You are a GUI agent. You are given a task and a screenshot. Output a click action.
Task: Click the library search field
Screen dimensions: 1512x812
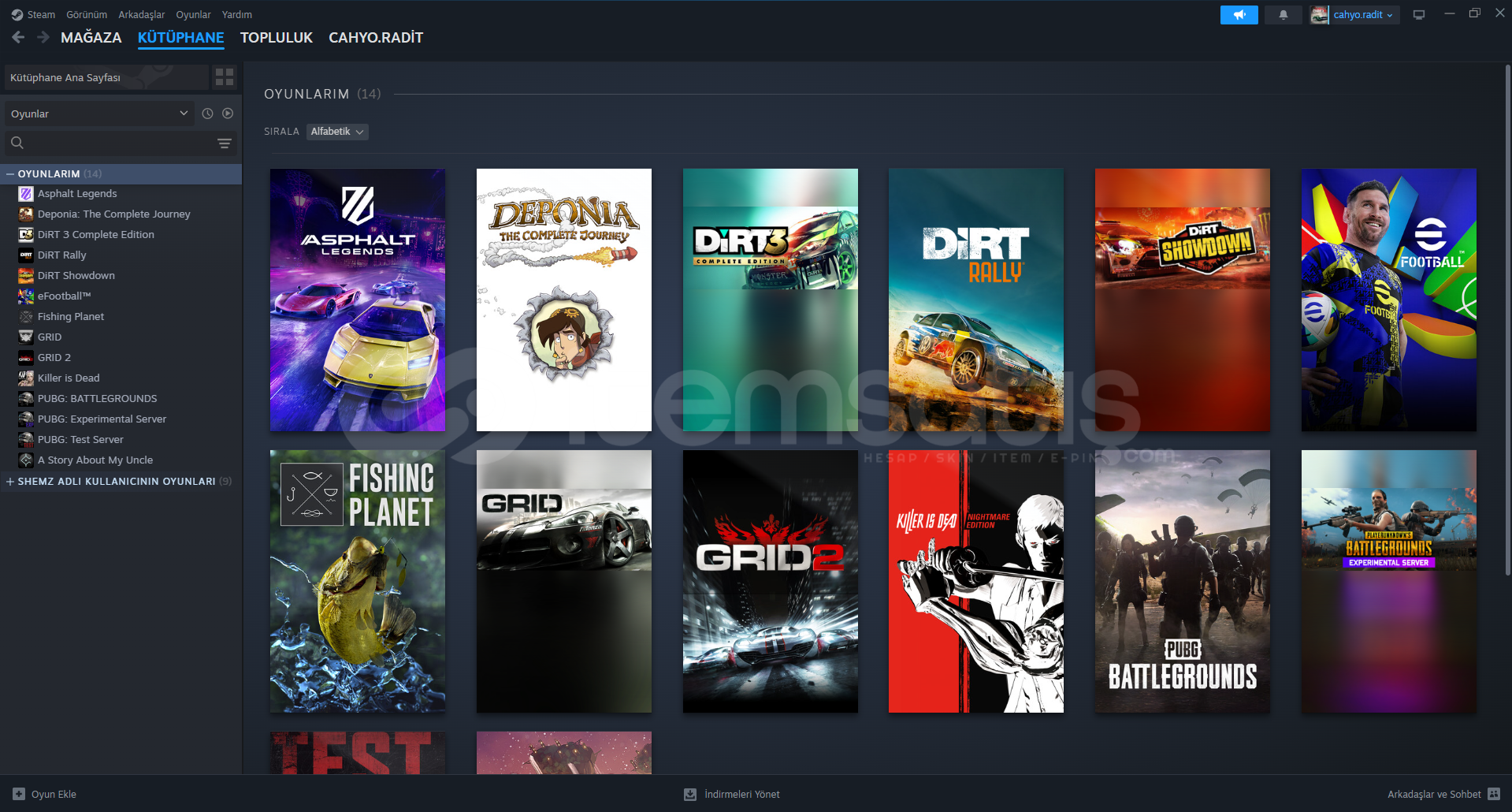(121, 143)
